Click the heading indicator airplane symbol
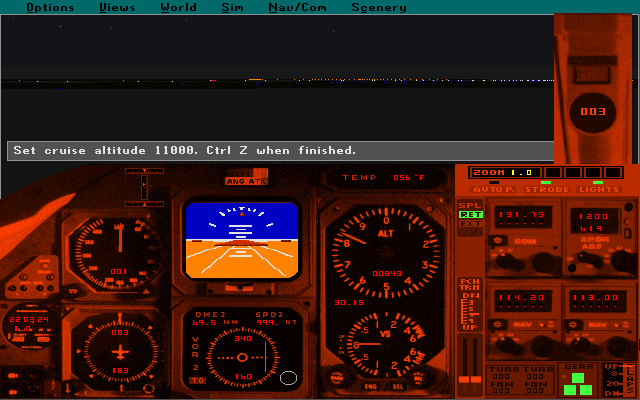Viewport: 640px width, 400px height. pos(120,352)
